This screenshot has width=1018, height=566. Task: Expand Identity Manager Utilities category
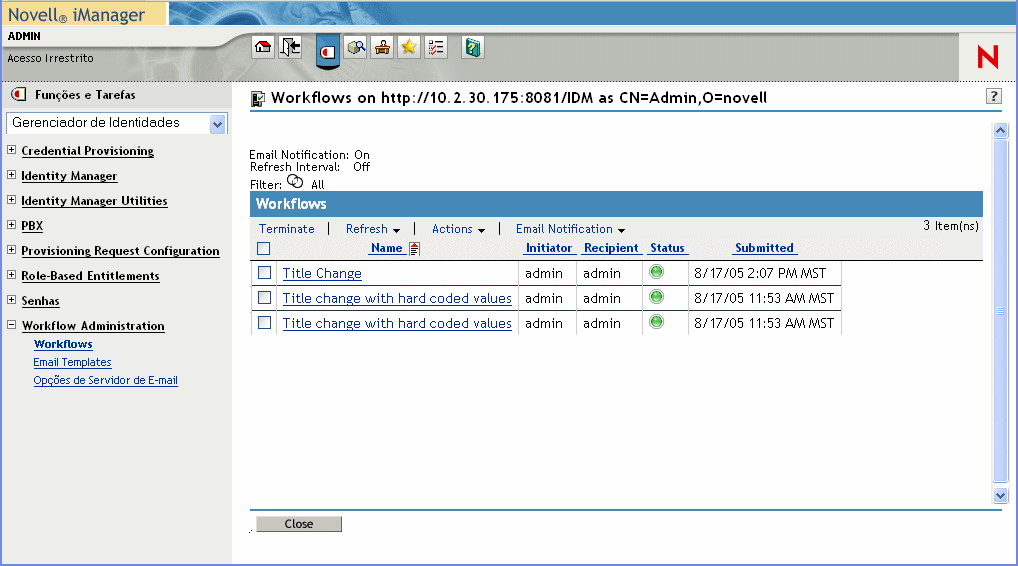pyautogui.click(x=11, y=200)
